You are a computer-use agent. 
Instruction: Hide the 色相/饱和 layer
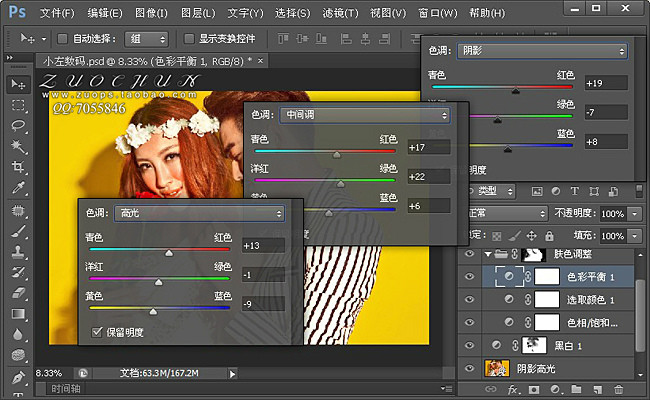point(469,322)
